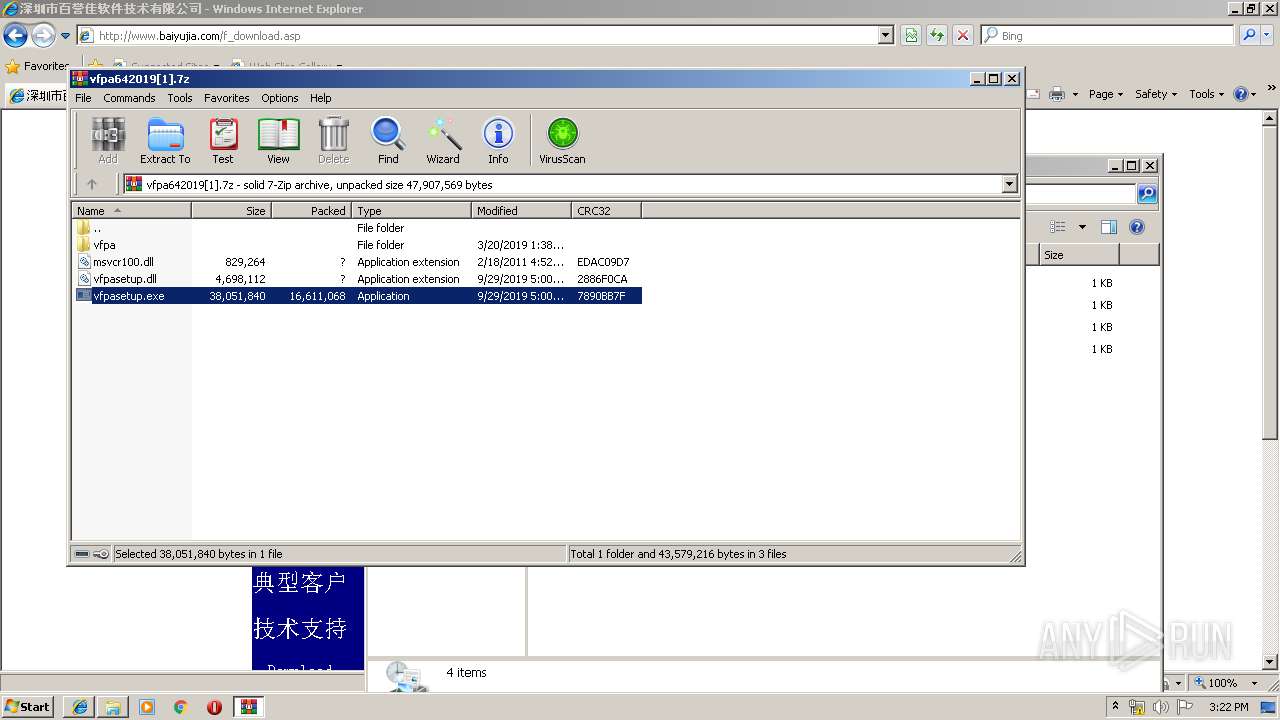Open the IE address bar dropdown
1280x720 pixels.
pyautogui.click(x=885, y=36)
